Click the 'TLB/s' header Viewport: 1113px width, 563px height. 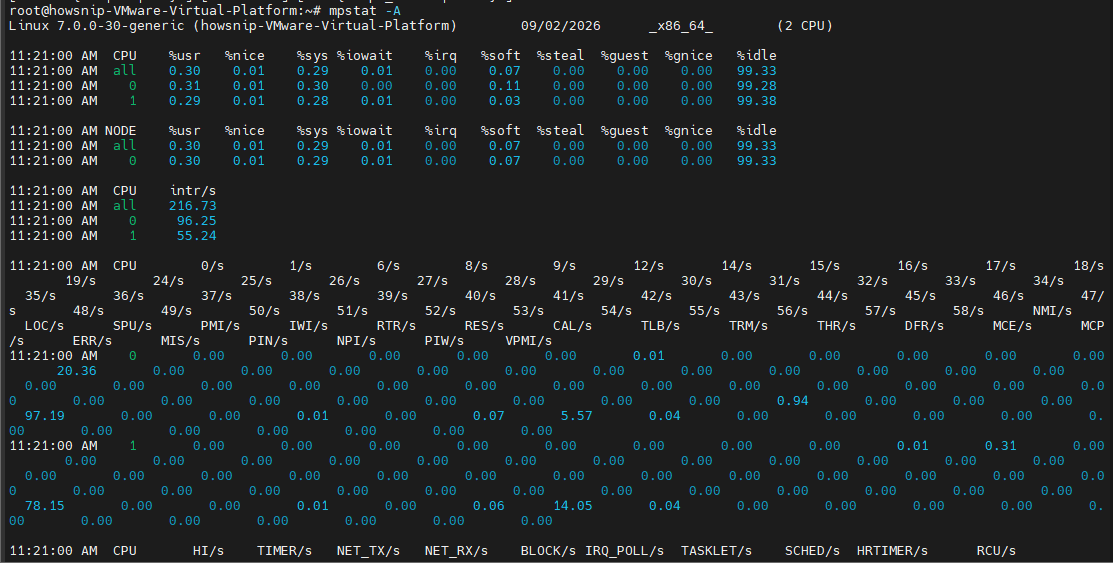[661, 326]
